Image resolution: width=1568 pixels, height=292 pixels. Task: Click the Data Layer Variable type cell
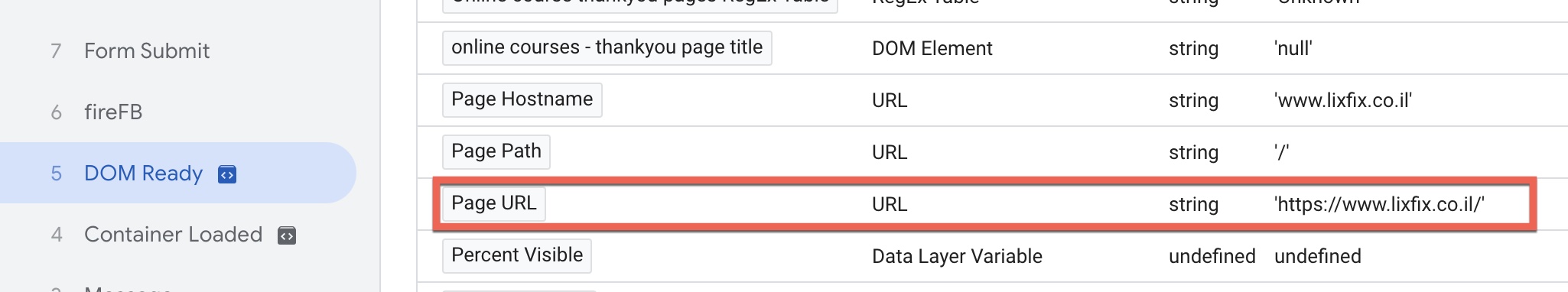point(957,256)
